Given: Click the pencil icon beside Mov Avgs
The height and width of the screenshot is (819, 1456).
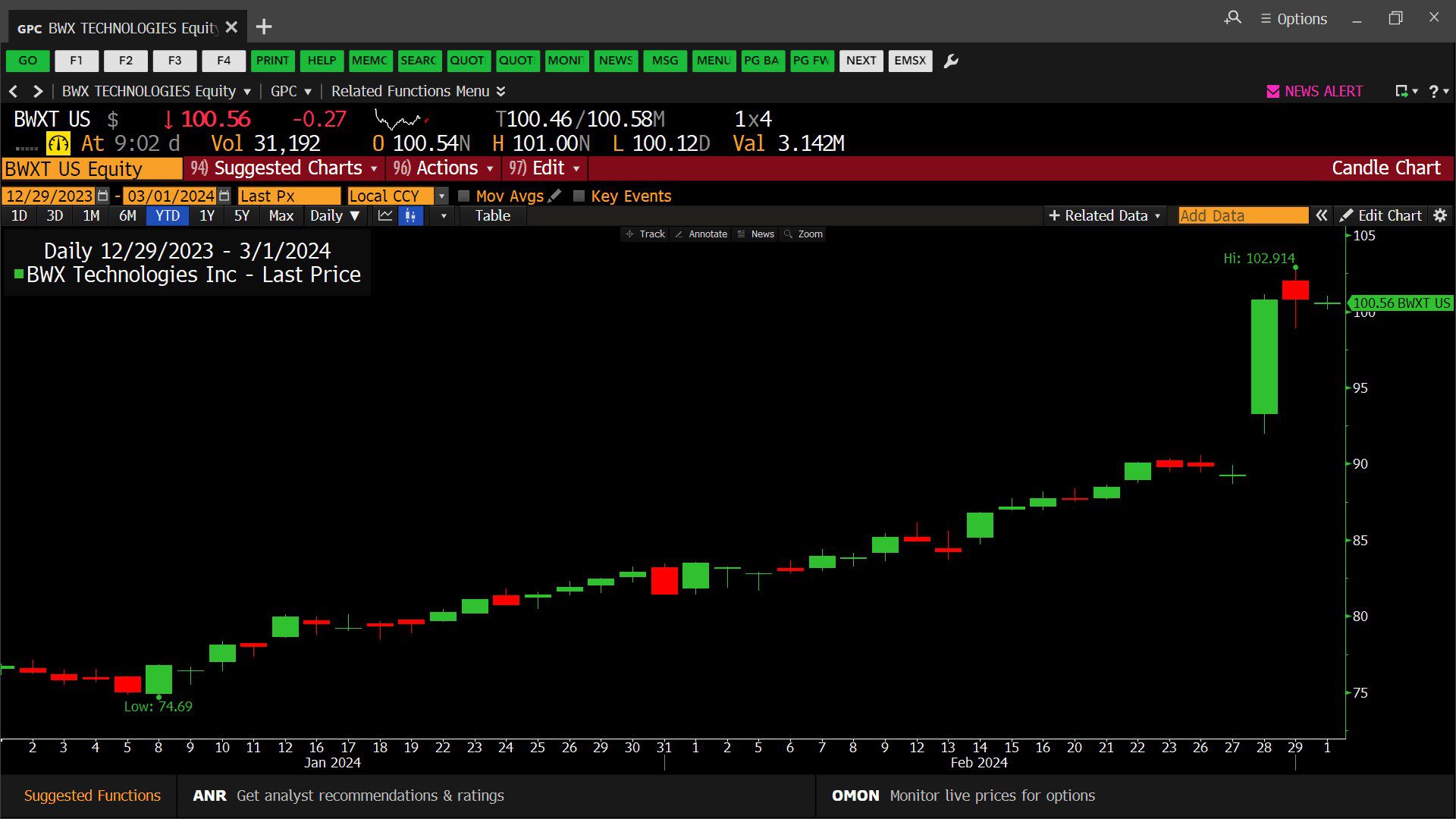Looking at the screenshot, I should [x=555, y=196].
